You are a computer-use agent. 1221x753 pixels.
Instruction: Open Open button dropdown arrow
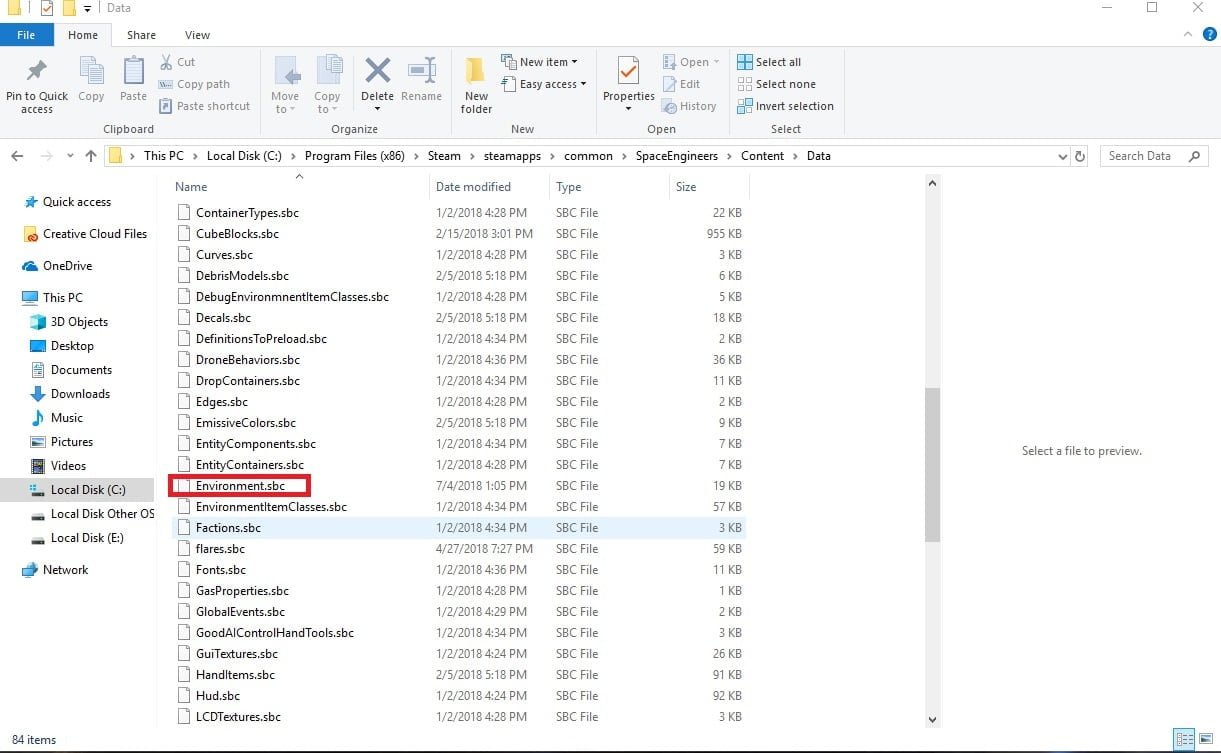click(717, 62)
